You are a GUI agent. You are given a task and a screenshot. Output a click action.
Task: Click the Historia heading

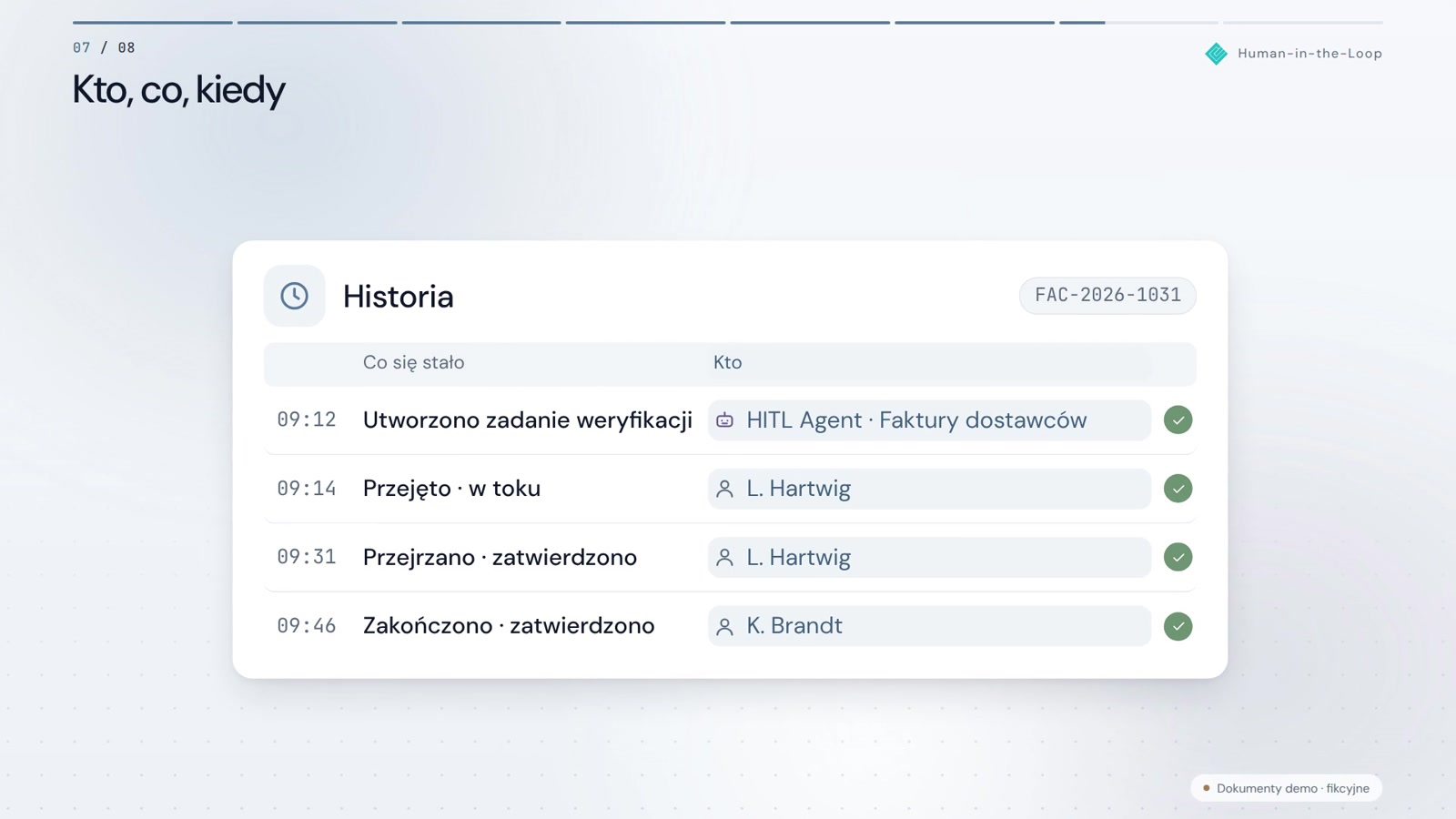point(398,297)
